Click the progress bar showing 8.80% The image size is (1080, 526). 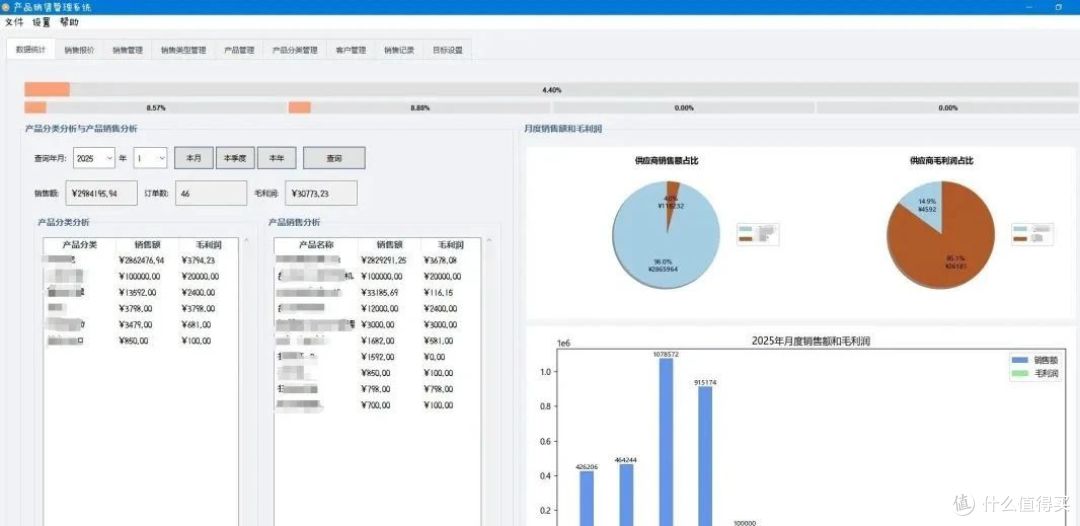[419, 107]
